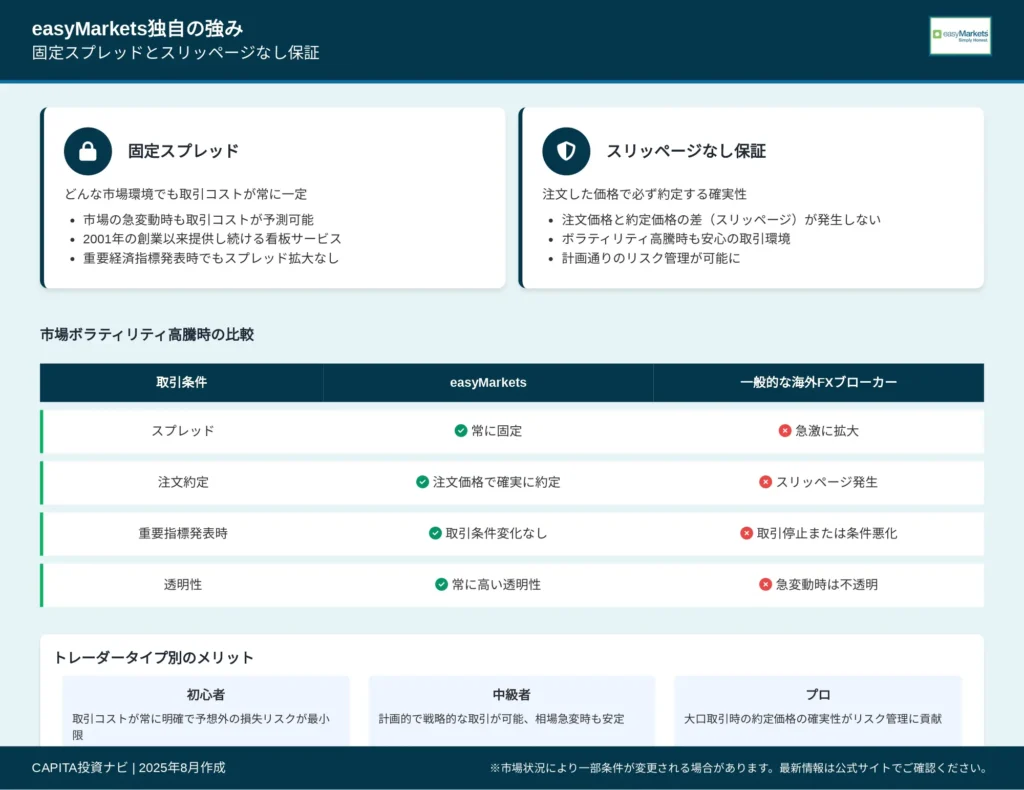
Task: Click the bullet about 注文価格と約定価格の差
Action: 722,220
